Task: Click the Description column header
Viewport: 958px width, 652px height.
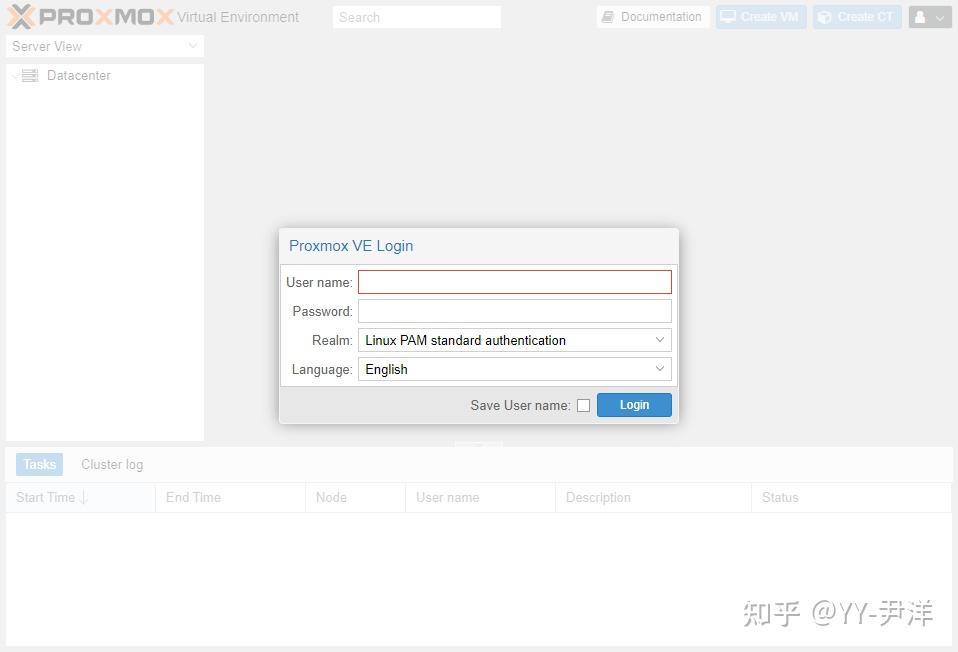Action: pos(653,497)
